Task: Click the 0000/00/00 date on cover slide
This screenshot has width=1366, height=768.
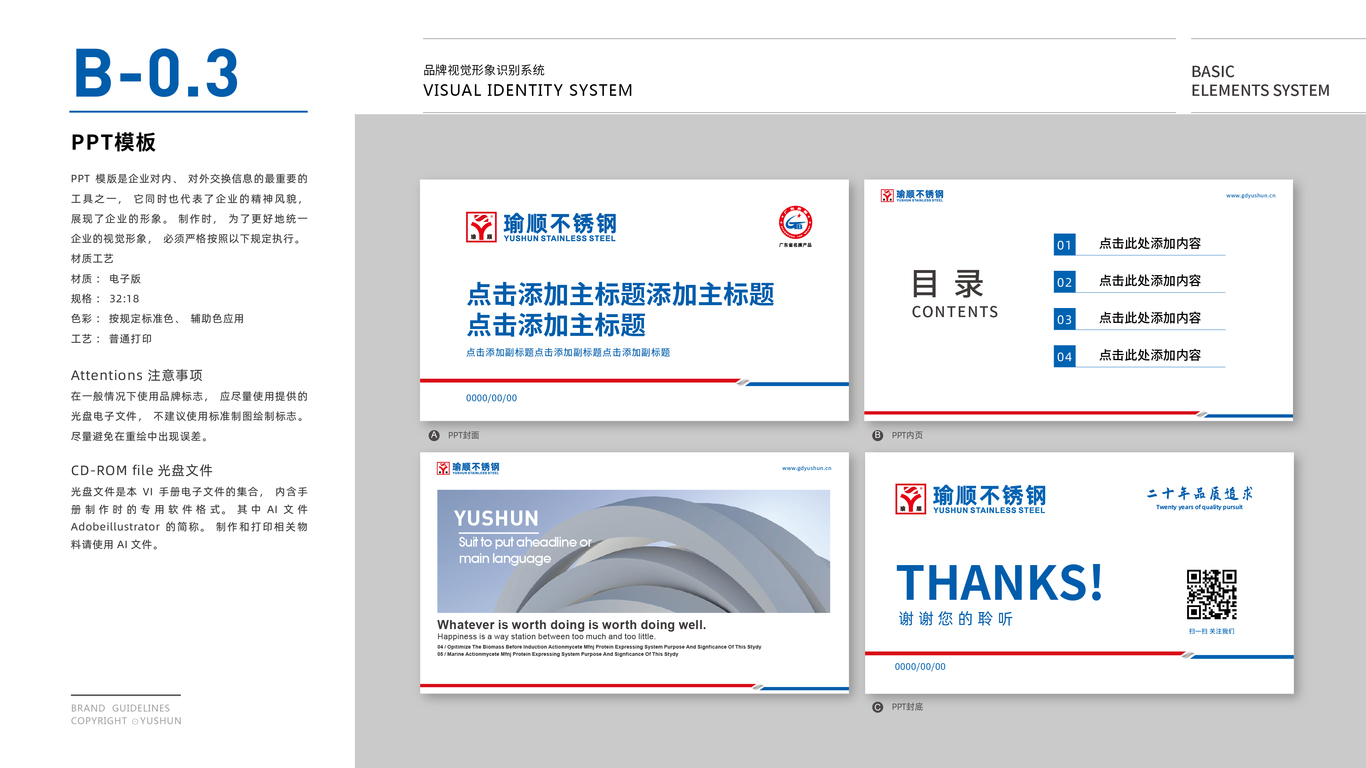Action: click(492, 398)
